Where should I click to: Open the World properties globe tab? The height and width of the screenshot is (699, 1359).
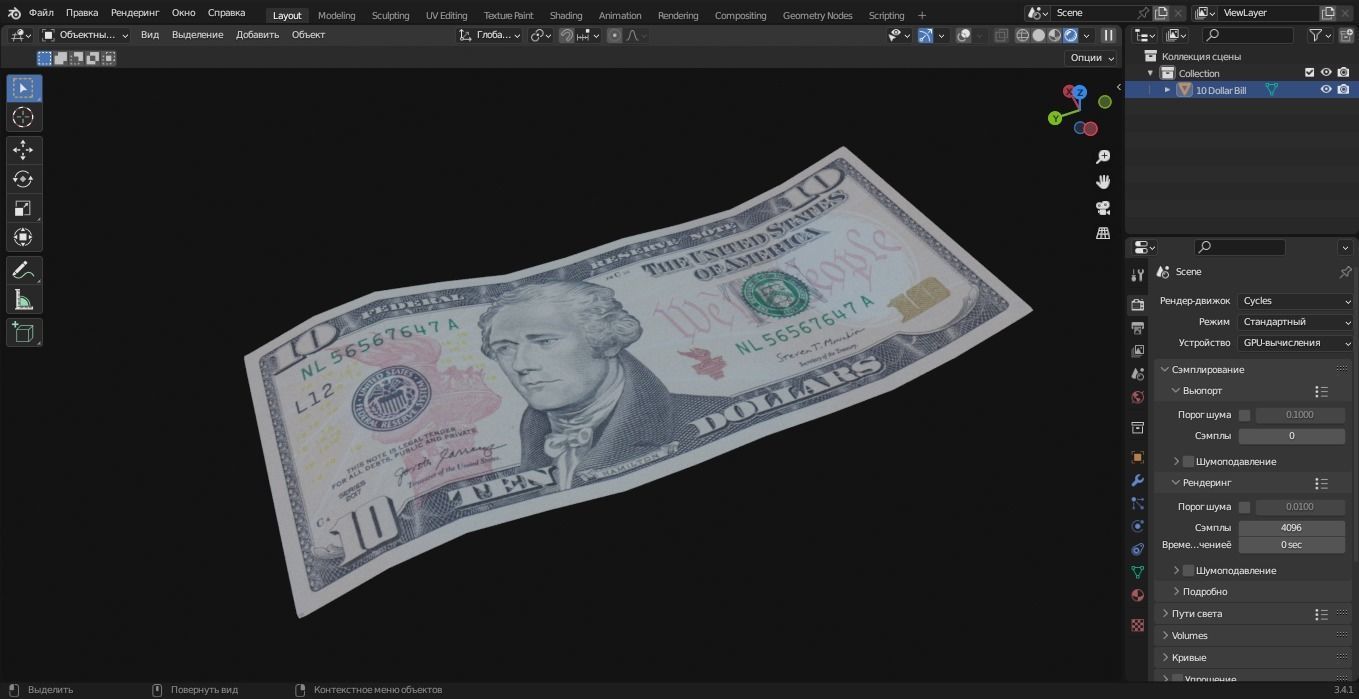pyautogui.click(x=1137, y=397)
